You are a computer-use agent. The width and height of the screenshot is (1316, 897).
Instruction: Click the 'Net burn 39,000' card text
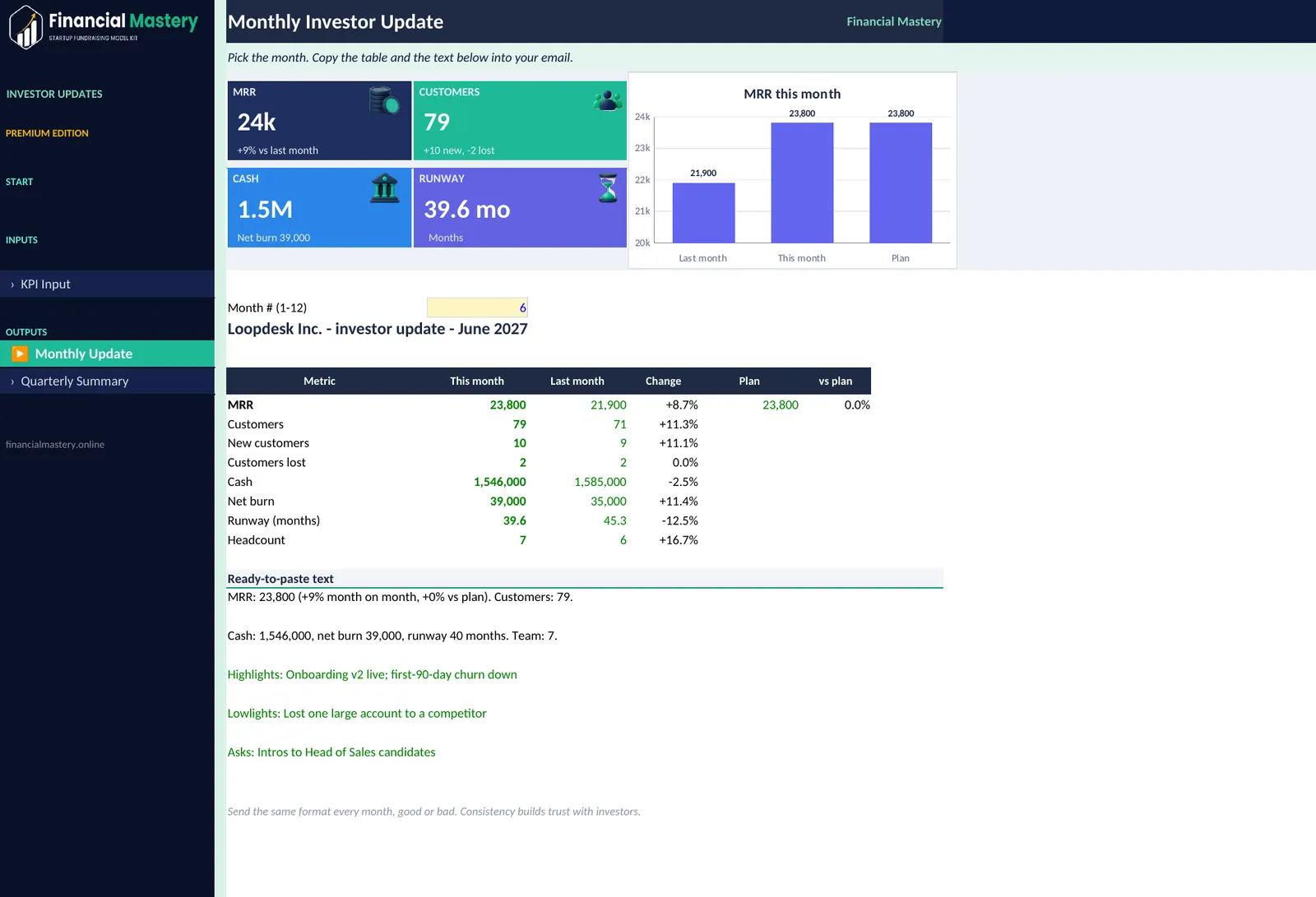pyautogui.click(x=274, y=238)
